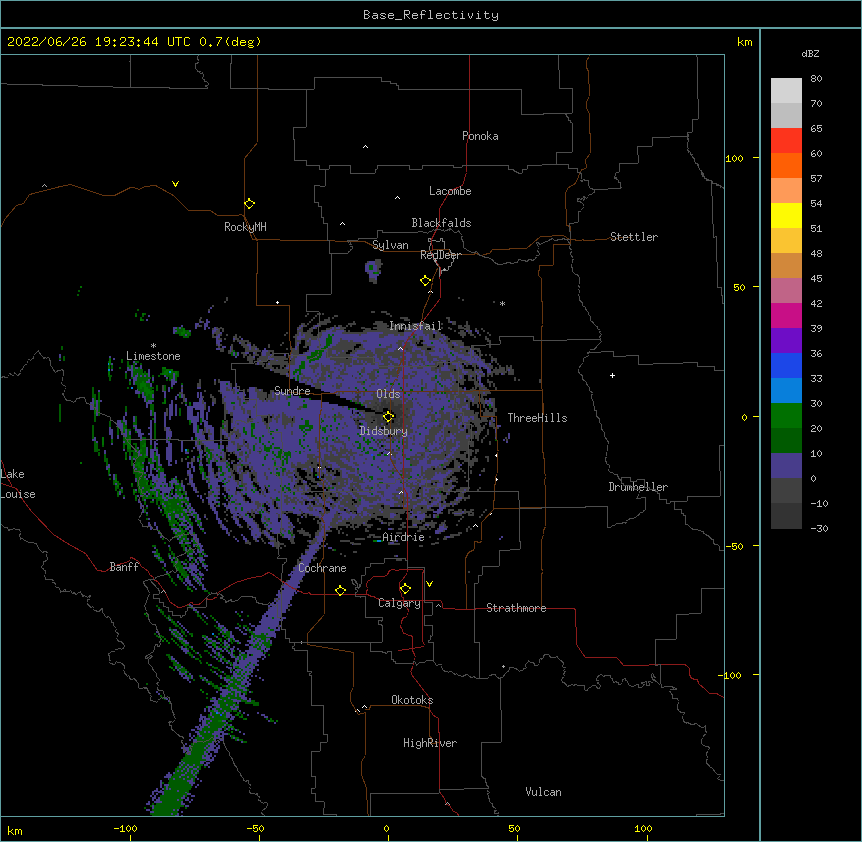
Task: Click the yellow diamond marker south of RedDeer
Action: (426, 281)
